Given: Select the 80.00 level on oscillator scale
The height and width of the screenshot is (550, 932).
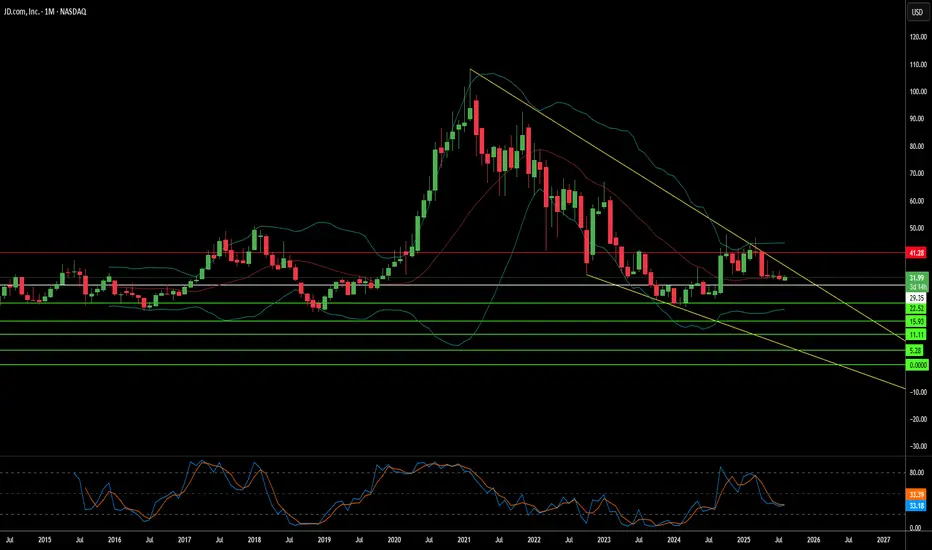Looking at the screenshot, I should point(916,473).
